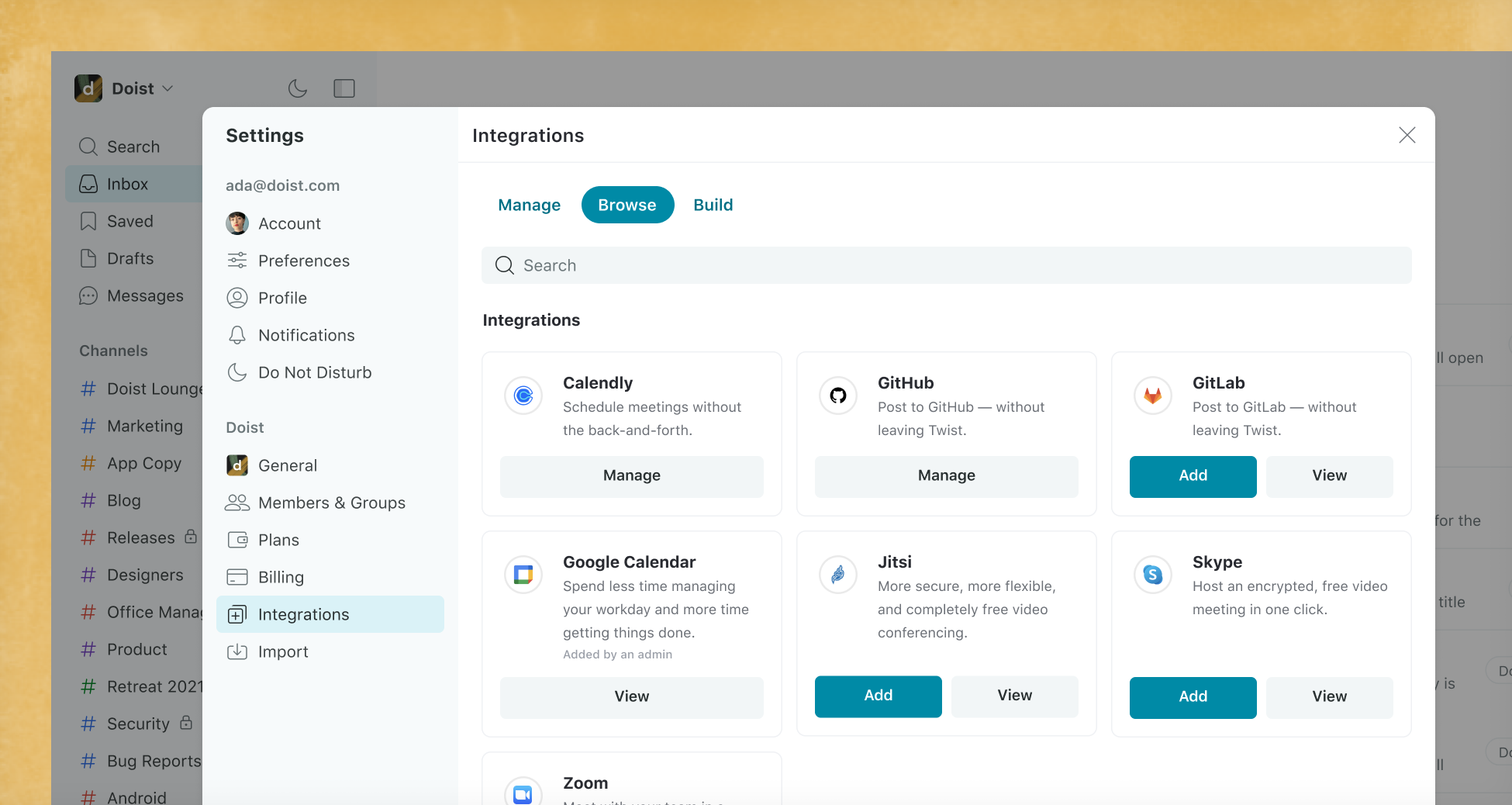This screenshot has width=1512, height=805.
Task: Switch to the Build tab
Action: coord(713,205)
